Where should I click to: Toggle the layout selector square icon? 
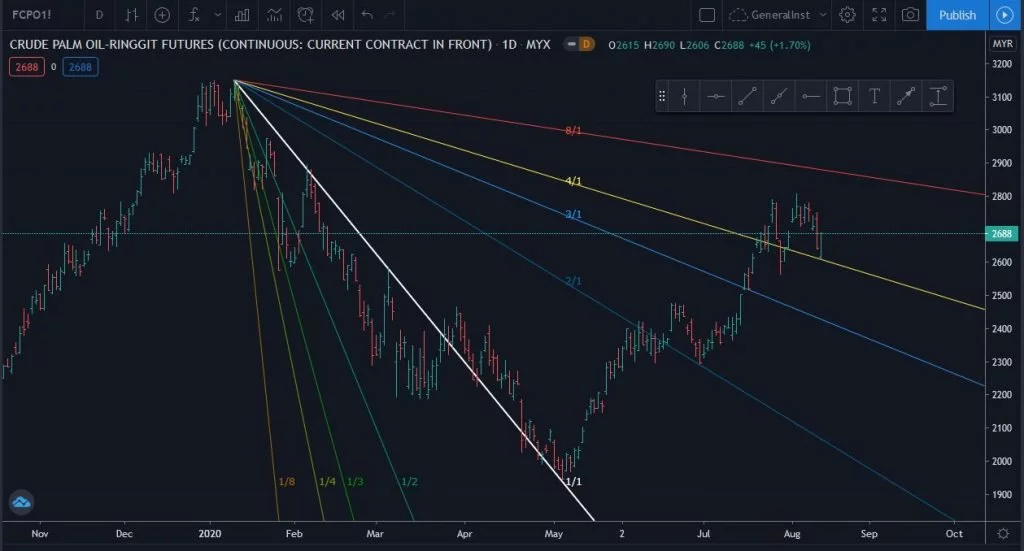coord(707,15)
